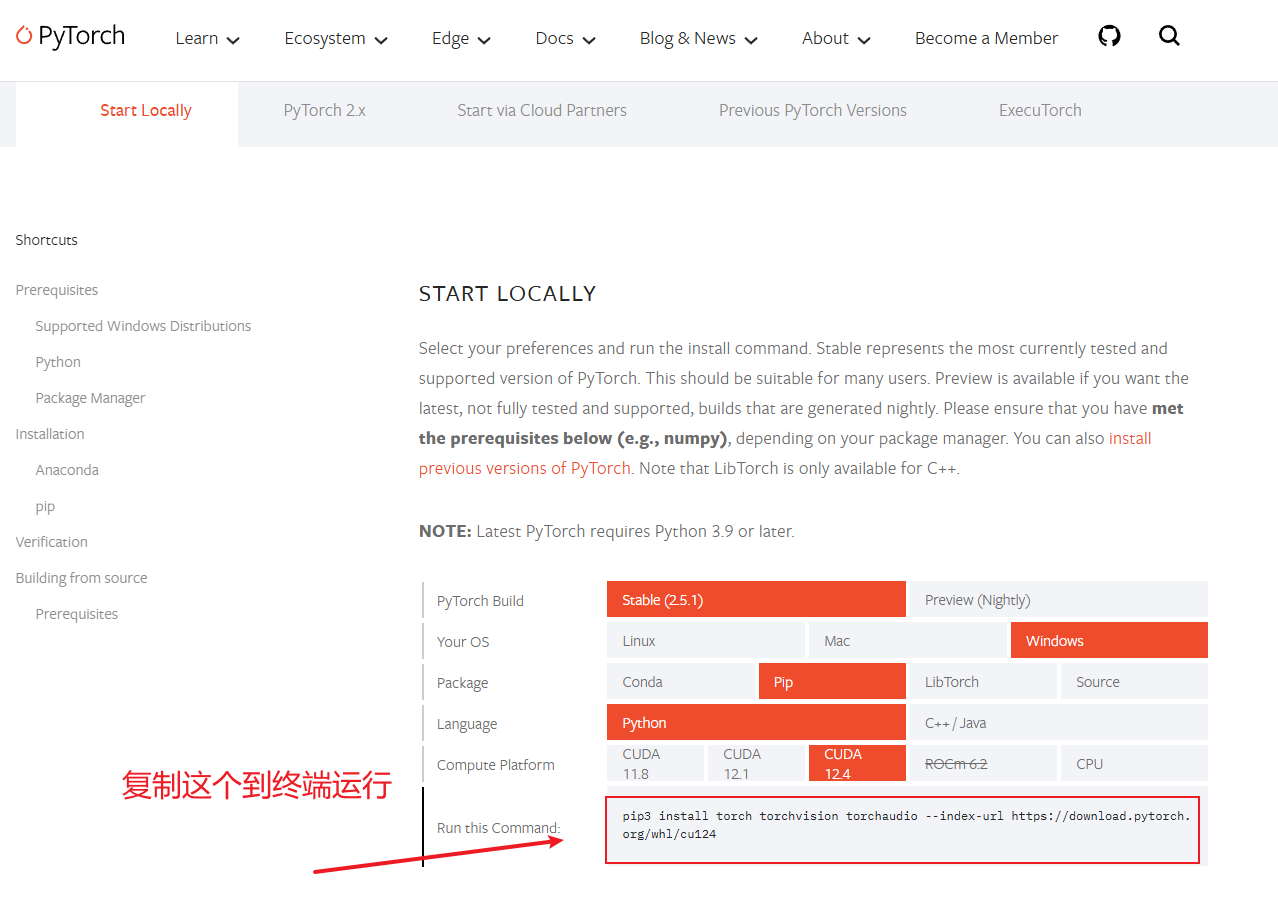
Task: Jump to the Python shortcut
Action: 58,362
